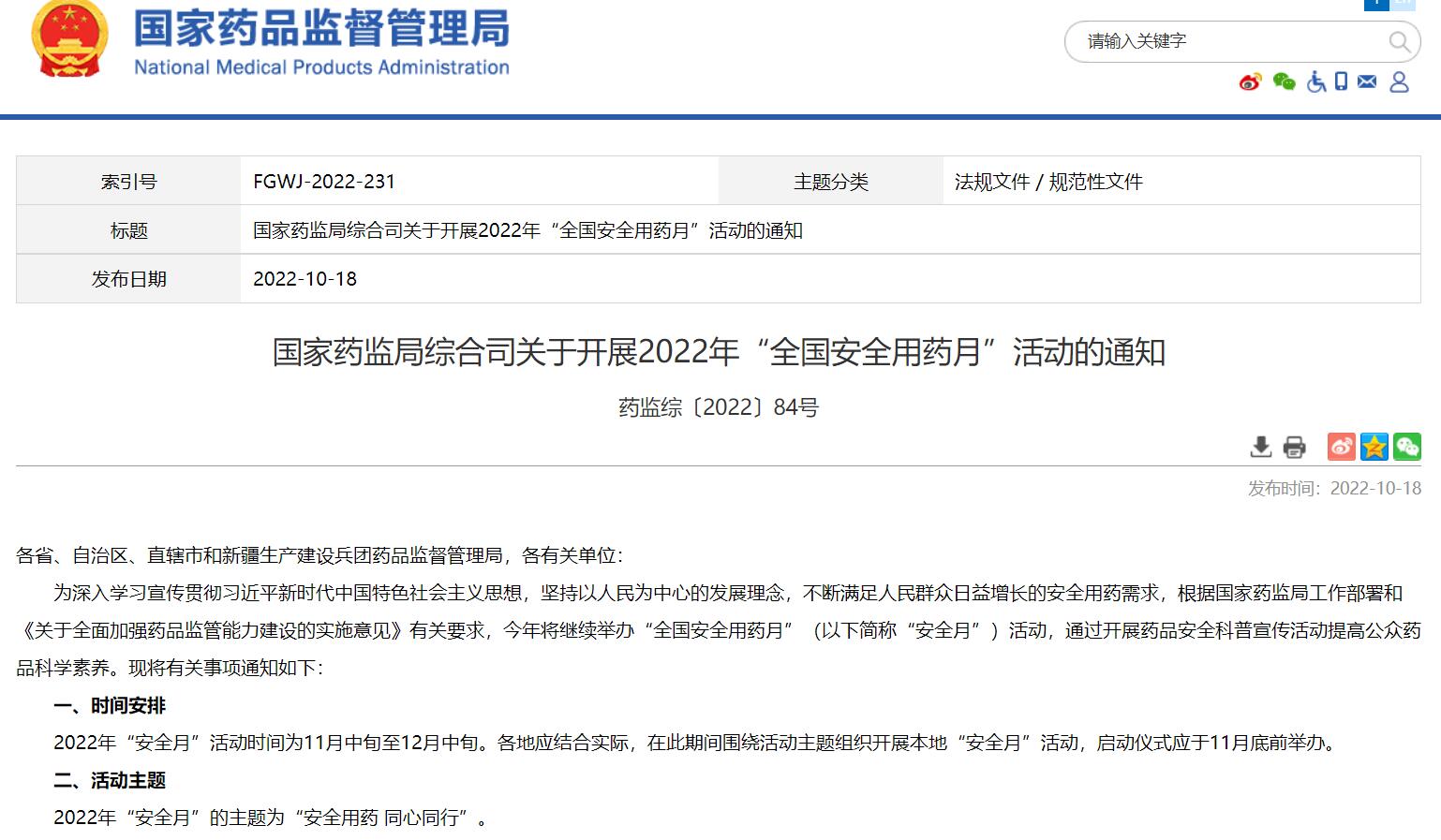Screen dimensions: 1441x840
Task: Share the article via green WeChat button
Action: coord(1407,447)
